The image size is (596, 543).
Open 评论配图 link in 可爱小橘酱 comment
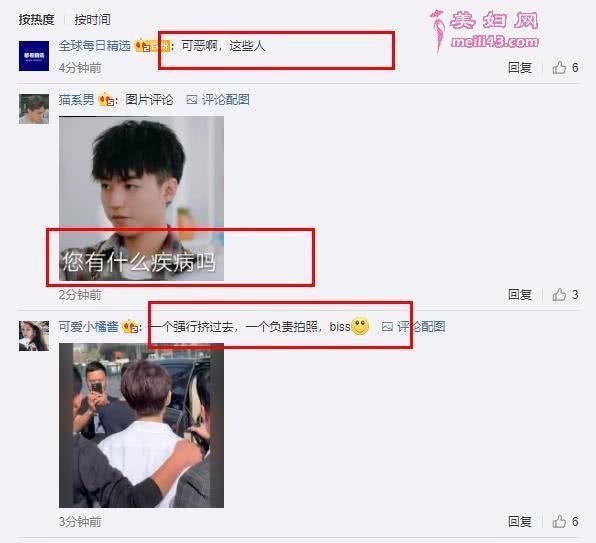[414, 326]
